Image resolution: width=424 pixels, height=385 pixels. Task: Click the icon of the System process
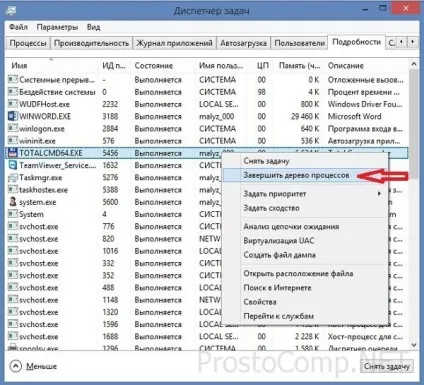pyautogui.click(x=13, y=214)
